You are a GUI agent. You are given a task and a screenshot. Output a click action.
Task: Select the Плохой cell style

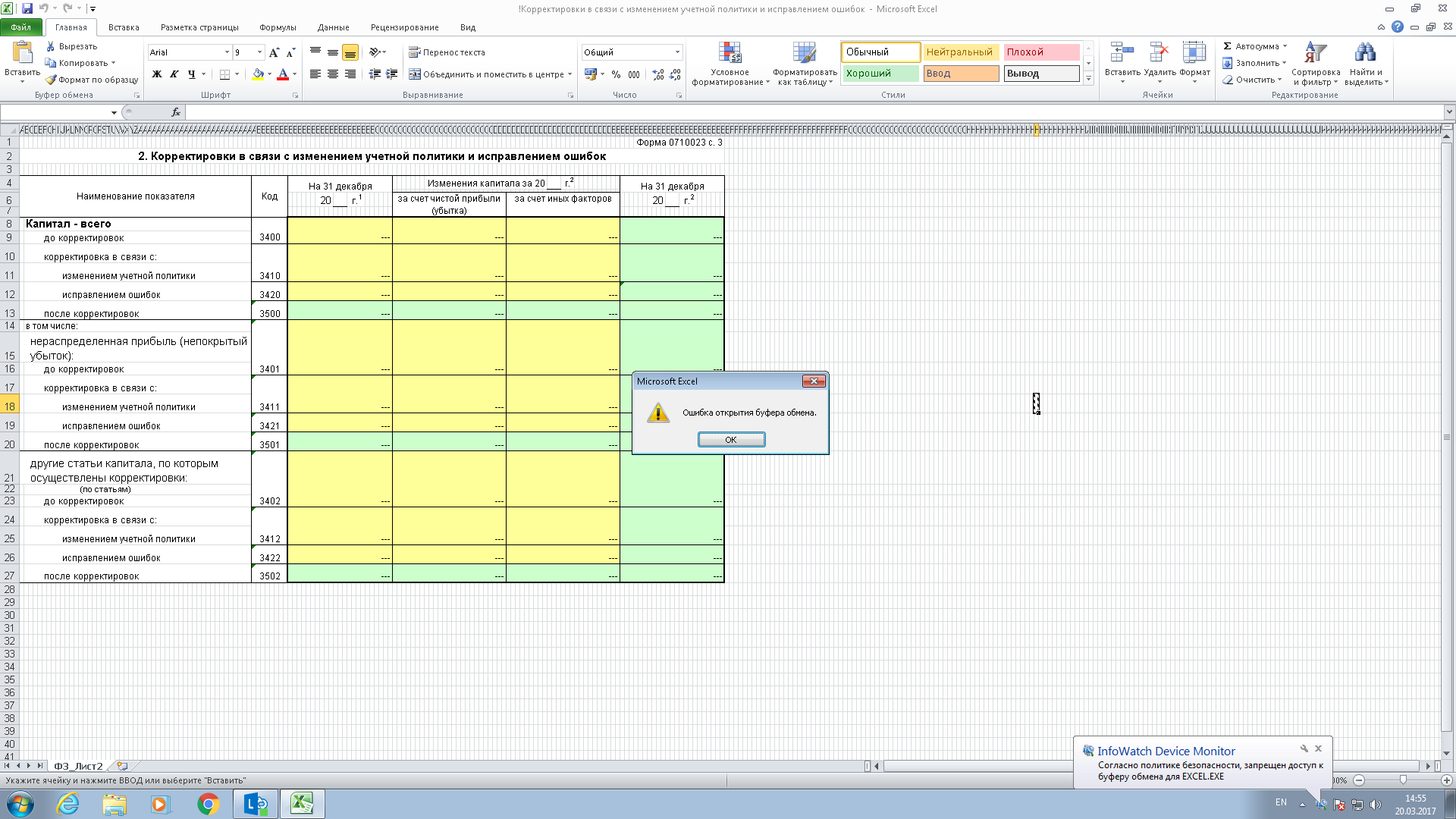[1040, 52]
